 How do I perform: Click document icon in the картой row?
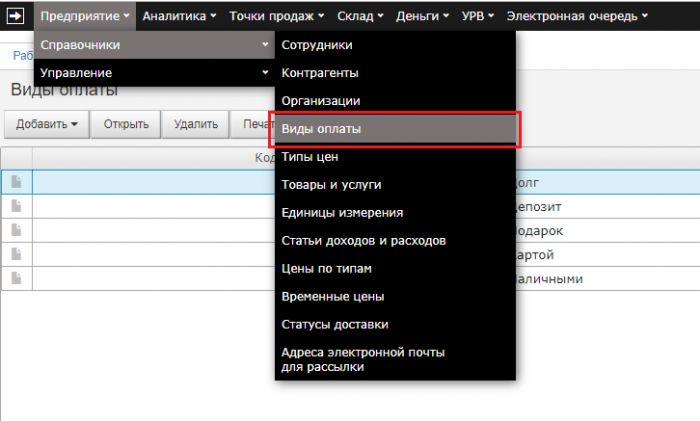pyautogui.click(x=16, y=254)
